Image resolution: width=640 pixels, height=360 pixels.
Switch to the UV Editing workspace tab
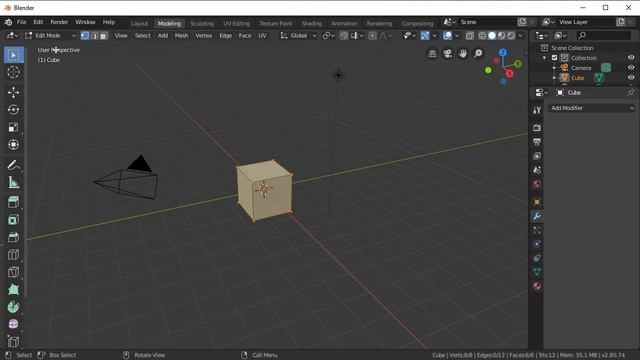(236, 24)
